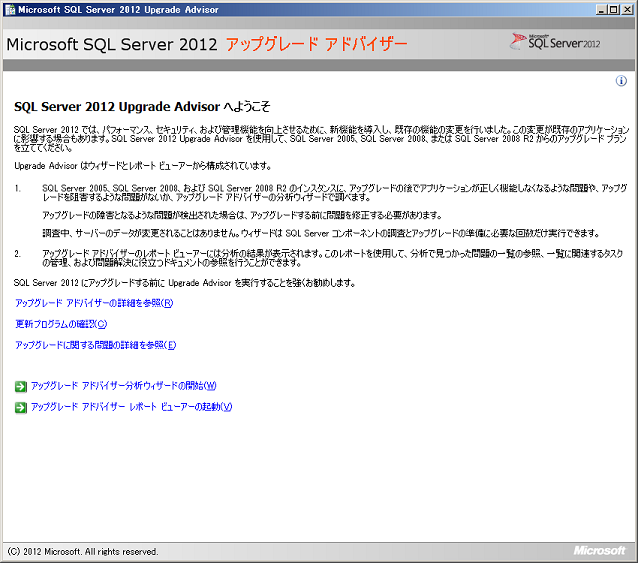Click green arrow icon beside レポート ビューアーの起動
Screen dimensions: 638x563
20,407
